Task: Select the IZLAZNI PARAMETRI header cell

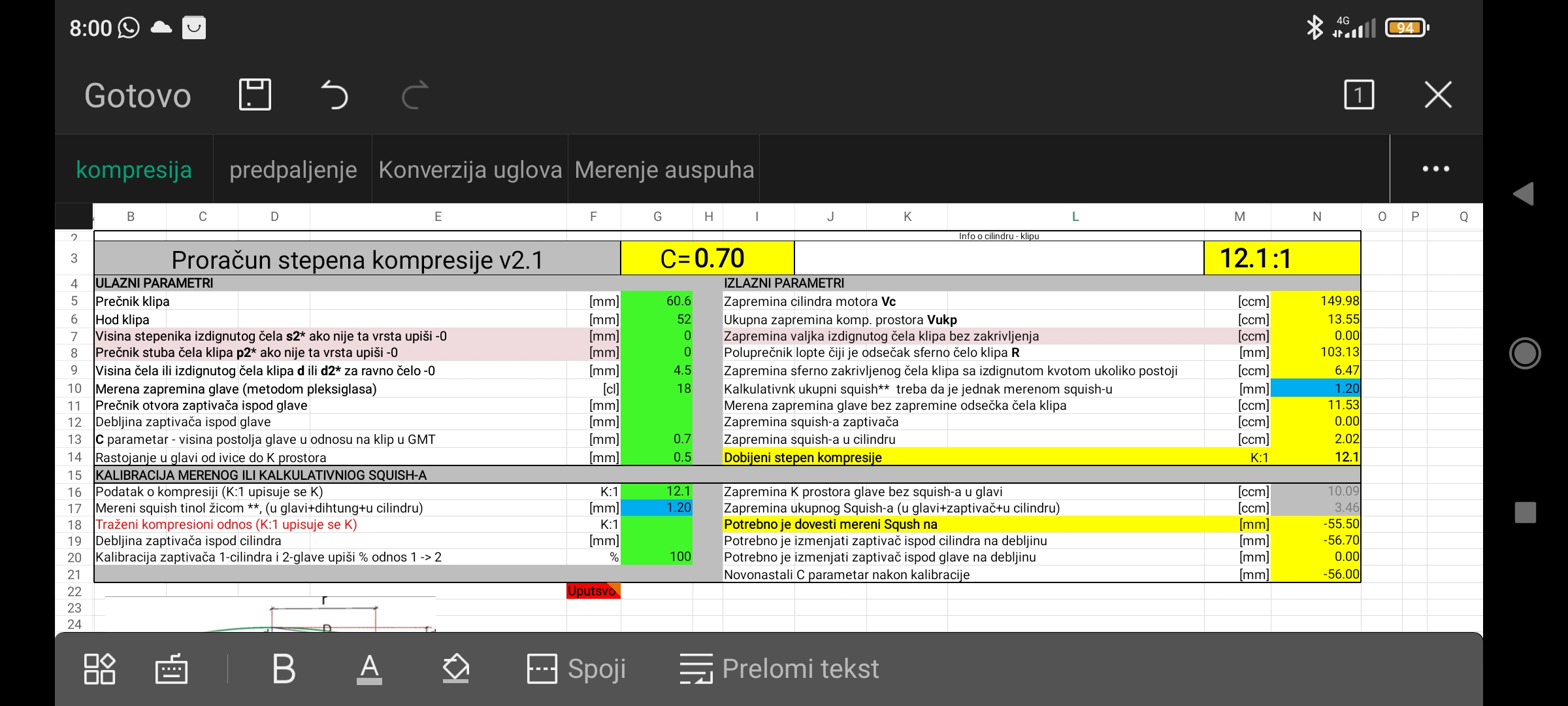Action: pos(784,283)
